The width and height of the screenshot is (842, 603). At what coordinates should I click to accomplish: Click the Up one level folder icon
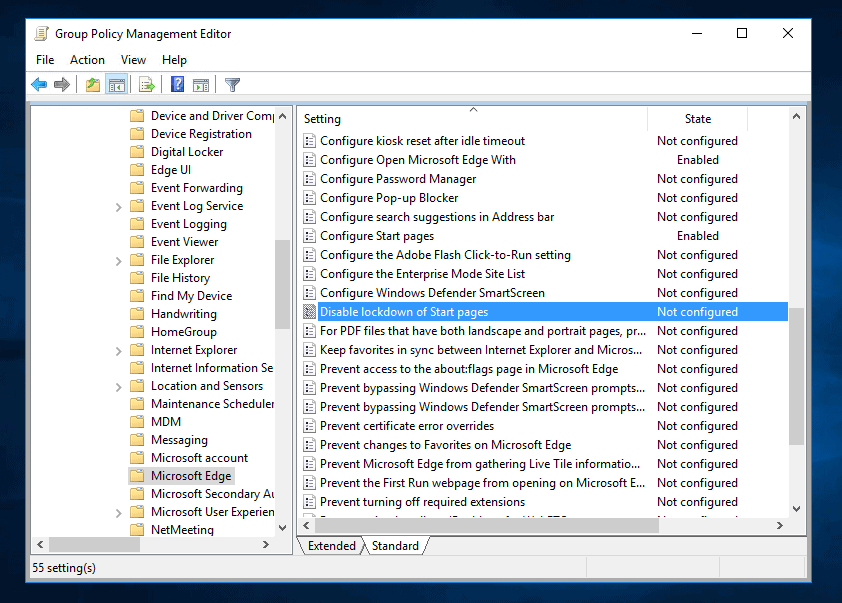(93, 84)
